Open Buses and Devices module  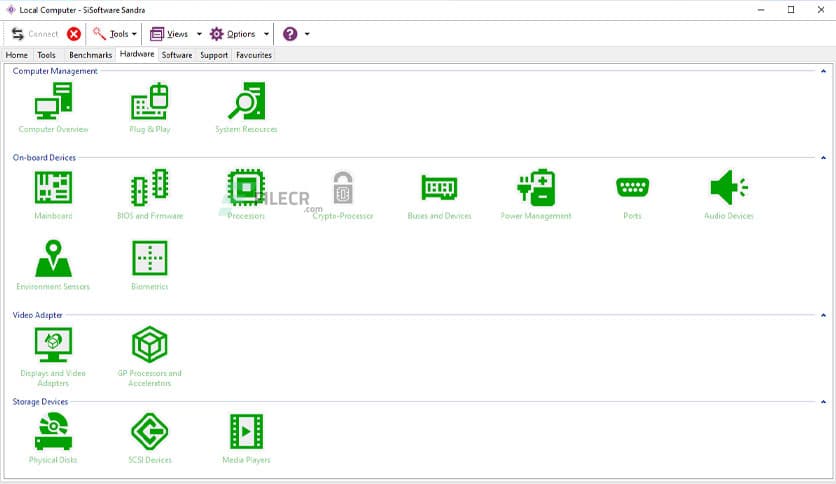point(439,195)
